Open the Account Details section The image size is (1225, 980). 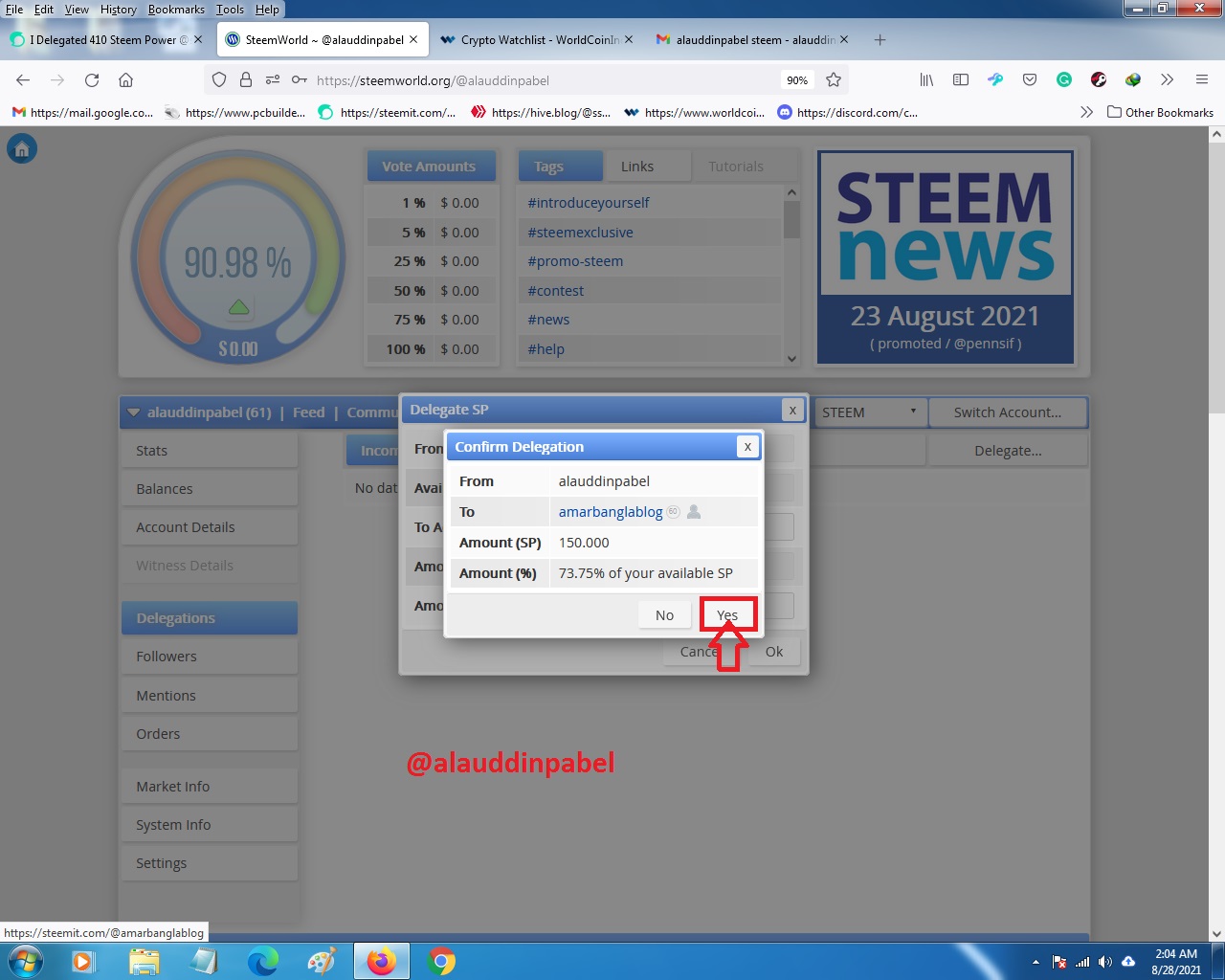210,527
